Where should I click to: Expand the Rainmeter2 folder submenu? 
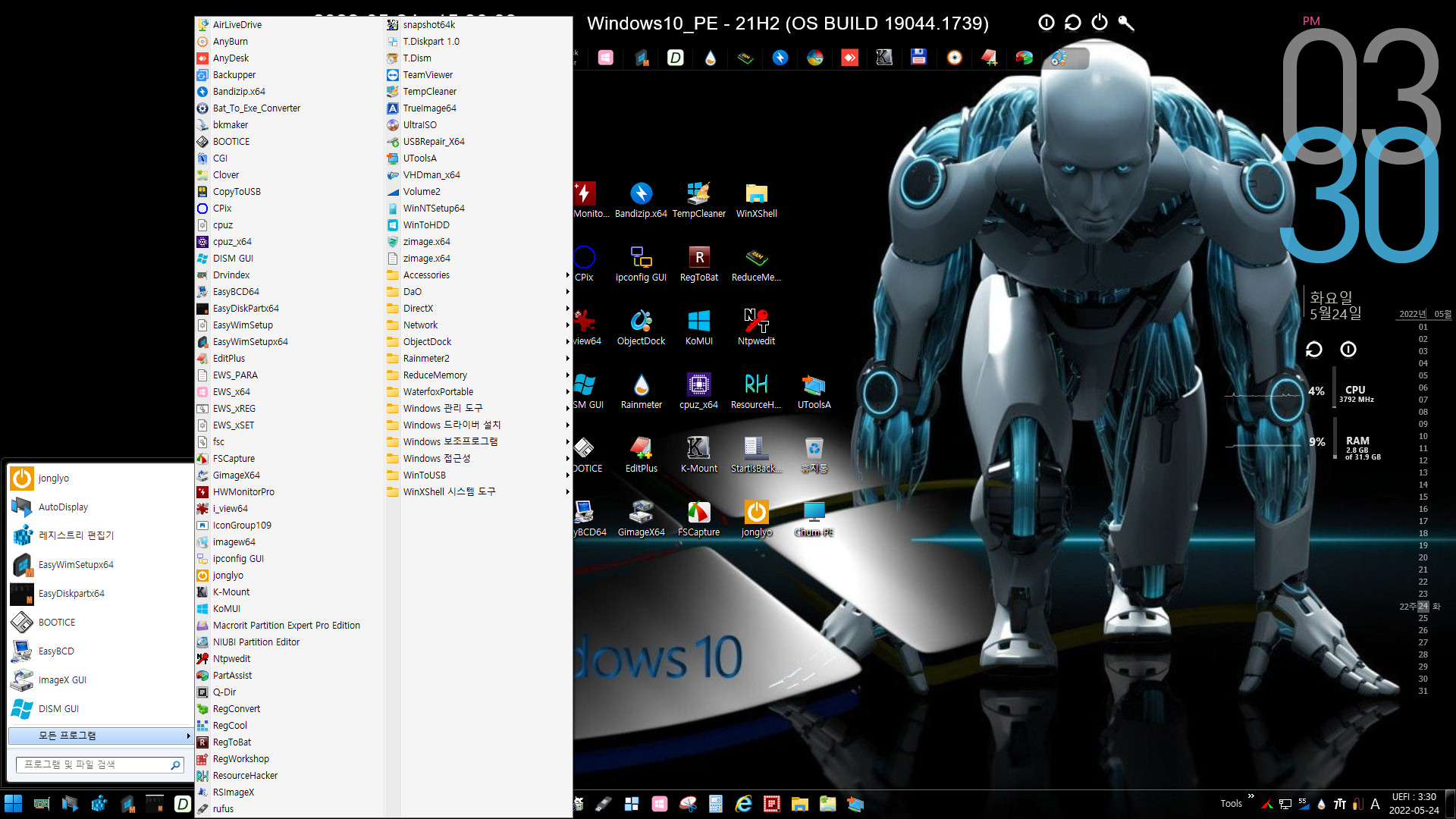[x=479, y=359]
